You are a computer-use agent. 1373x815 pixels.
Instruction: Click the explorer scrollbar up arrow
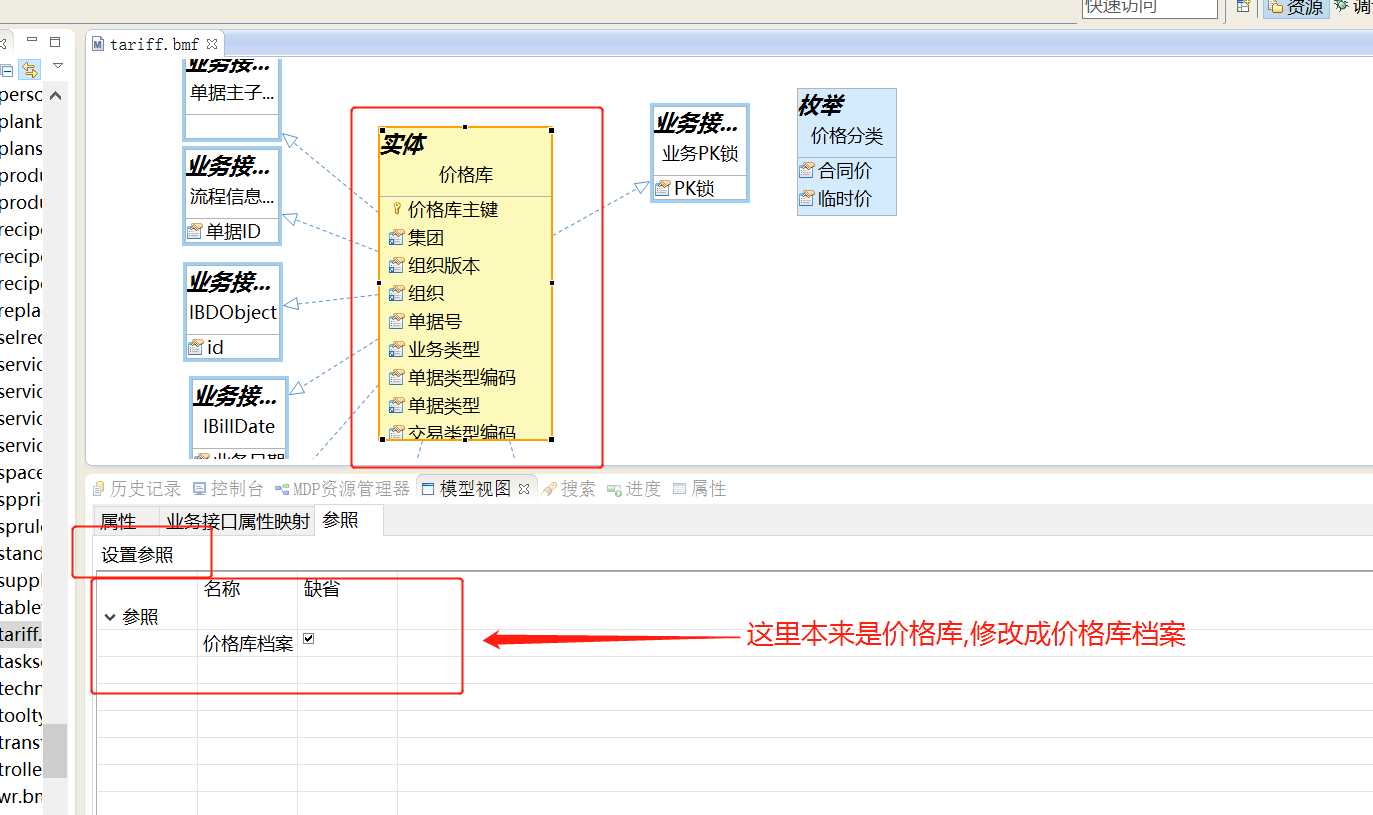tap(55, 95)
